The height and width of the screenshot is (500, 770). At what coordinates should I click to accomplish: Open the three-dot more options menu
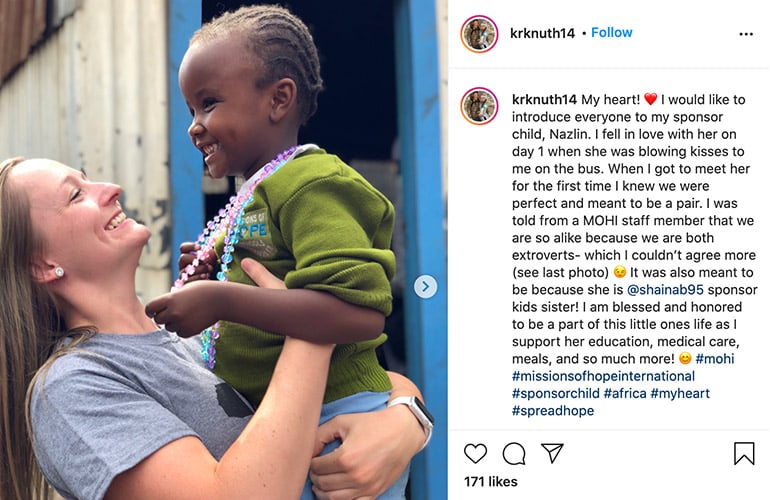[x=746, y=34]
